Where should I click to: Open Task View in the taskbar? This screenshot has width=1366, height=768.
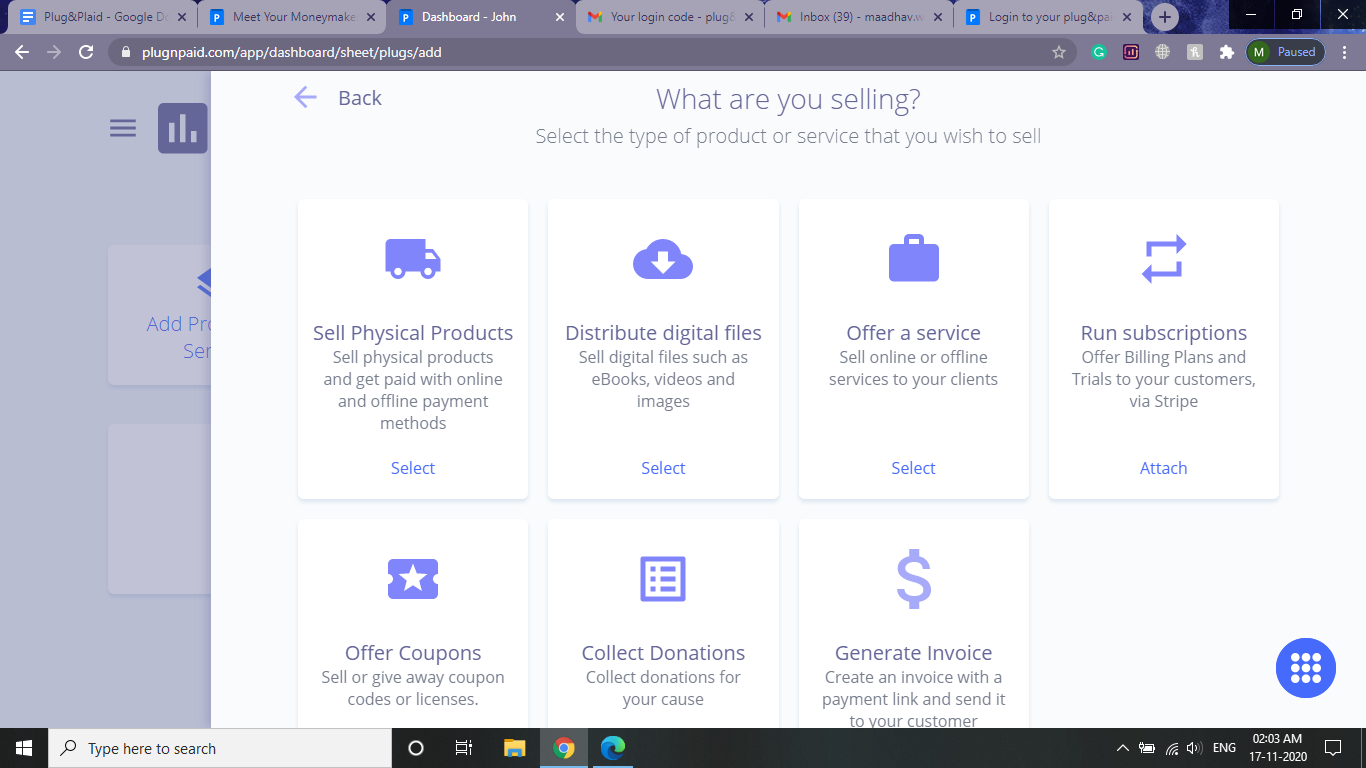464,748
